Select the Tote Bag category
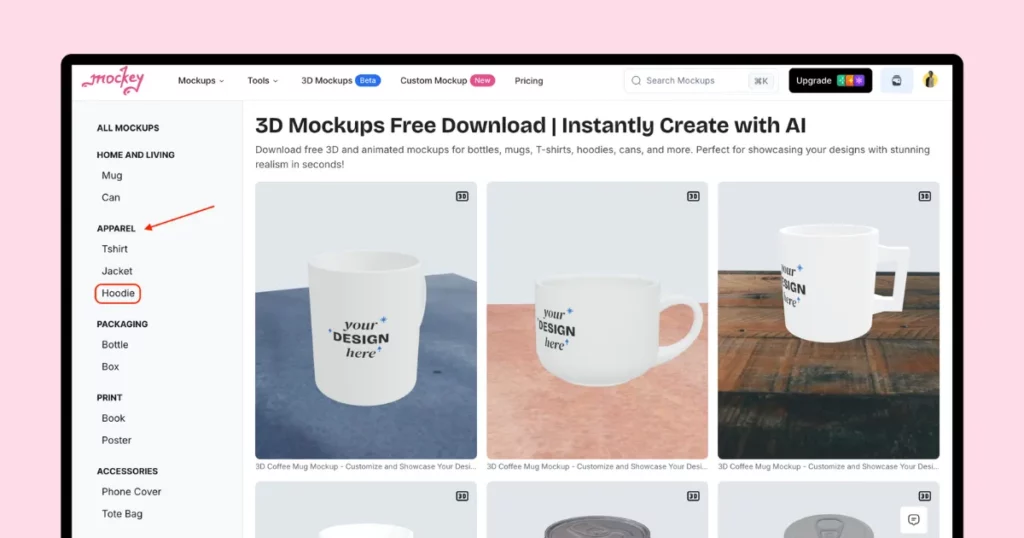Viewport: 1024px width, 538px height. 122,514
